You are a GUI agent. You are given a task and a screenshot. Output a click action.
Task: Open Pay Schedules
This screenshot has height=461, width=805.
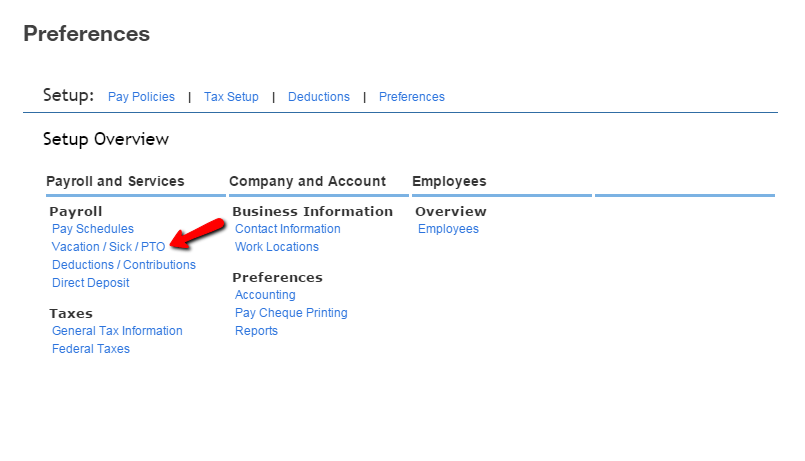click(93, 229)
